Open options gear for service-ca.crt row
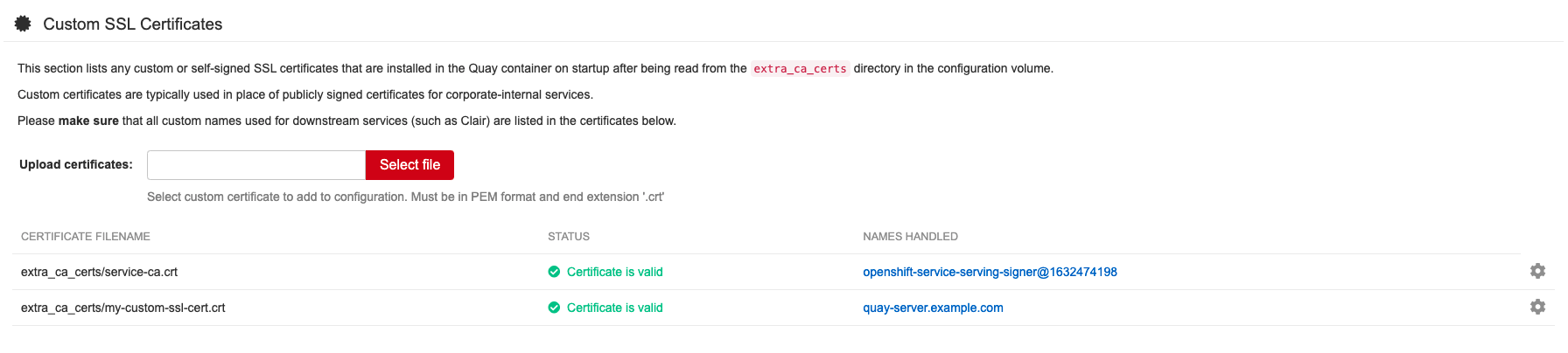Screen dimensions: 1568x353 pos(1537,271)
